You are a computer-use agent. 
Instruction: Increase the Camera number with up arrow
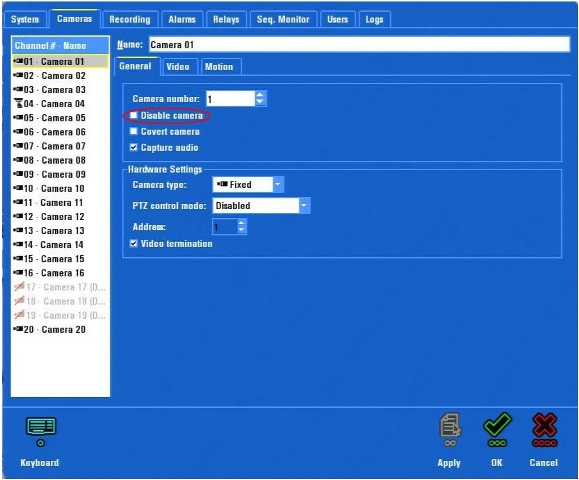tap(260, 95)
